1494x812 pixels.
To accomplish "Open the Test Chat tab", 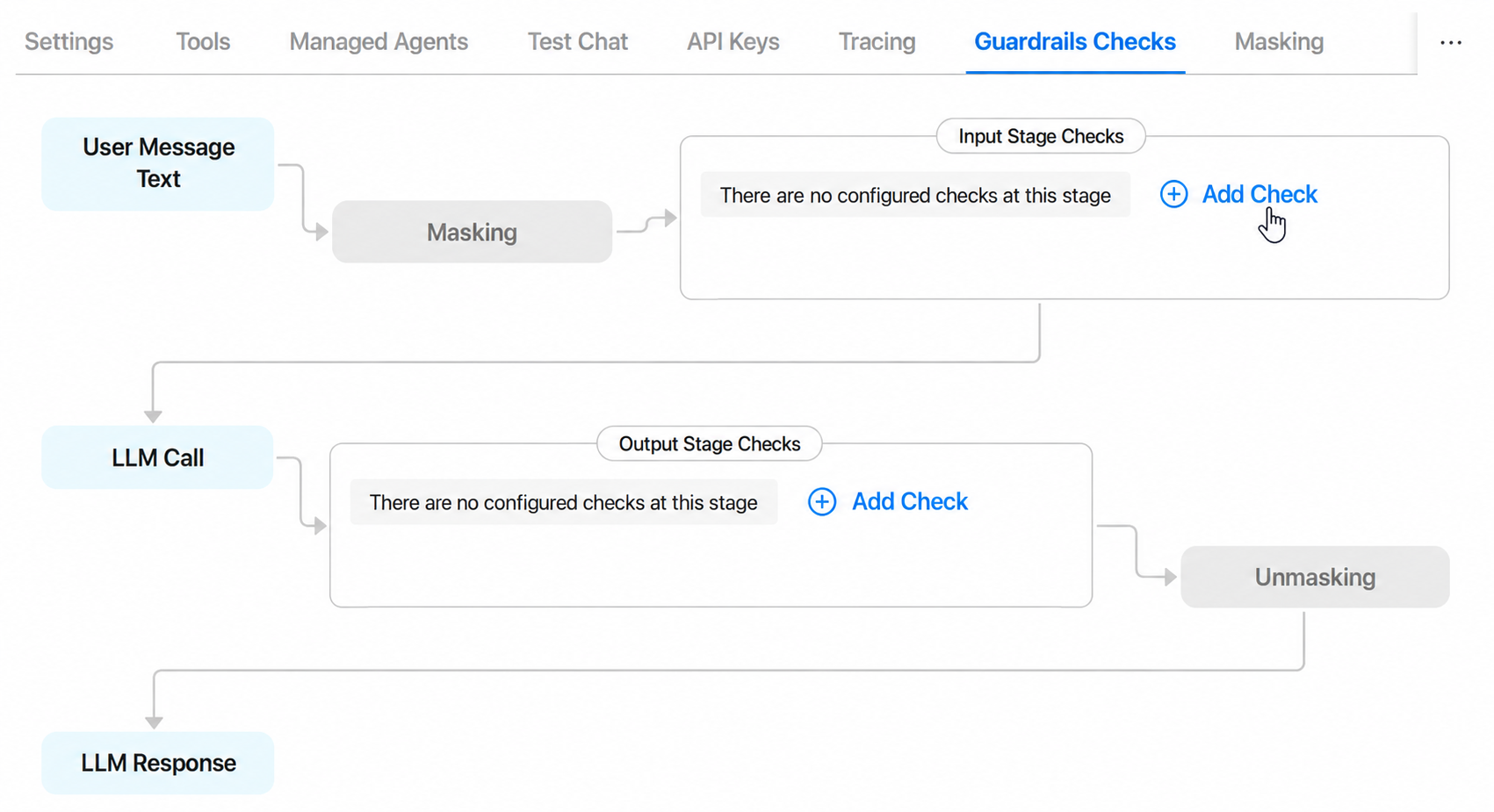I will click(577, 41).
